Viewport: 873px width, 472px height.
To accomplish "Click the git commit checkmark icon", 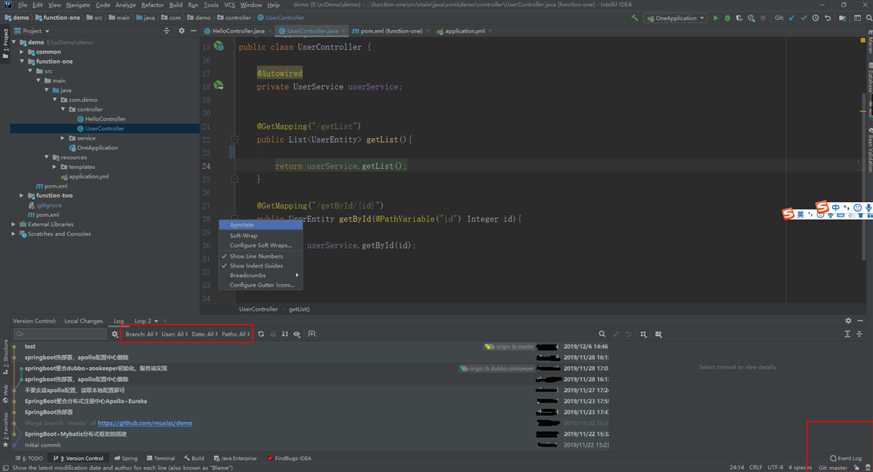I will (803, 18).
